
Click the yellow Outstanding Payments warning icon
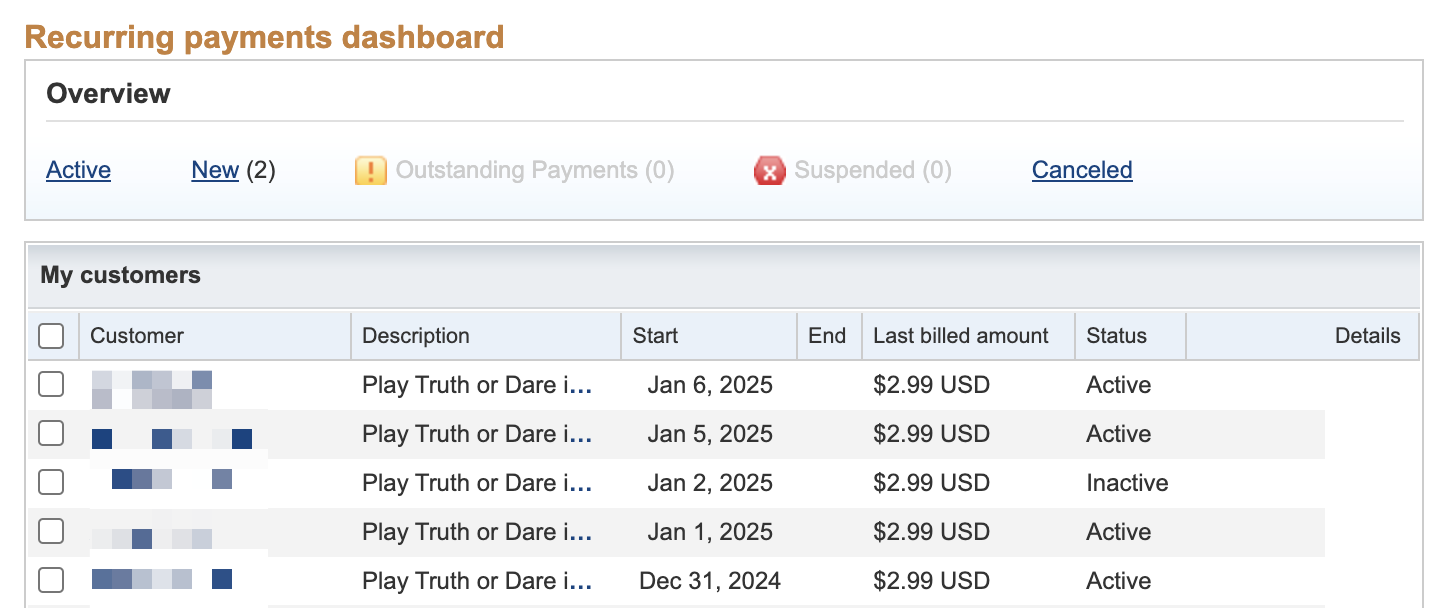coord(370,171)
